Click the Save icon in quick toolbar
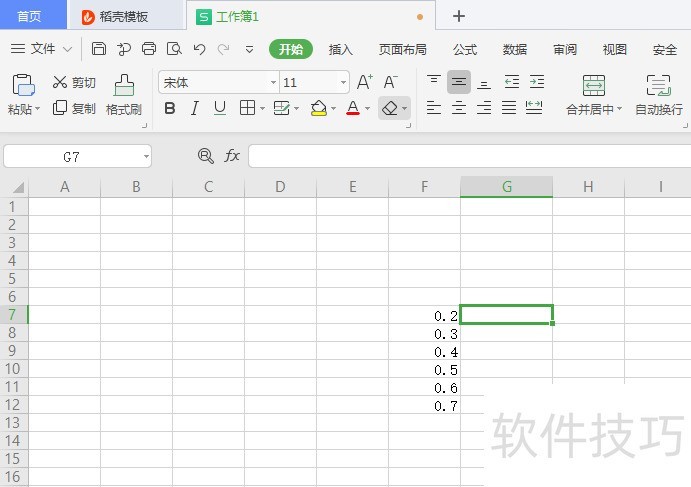This screenshot has width=691, height=487. (99, 48)
